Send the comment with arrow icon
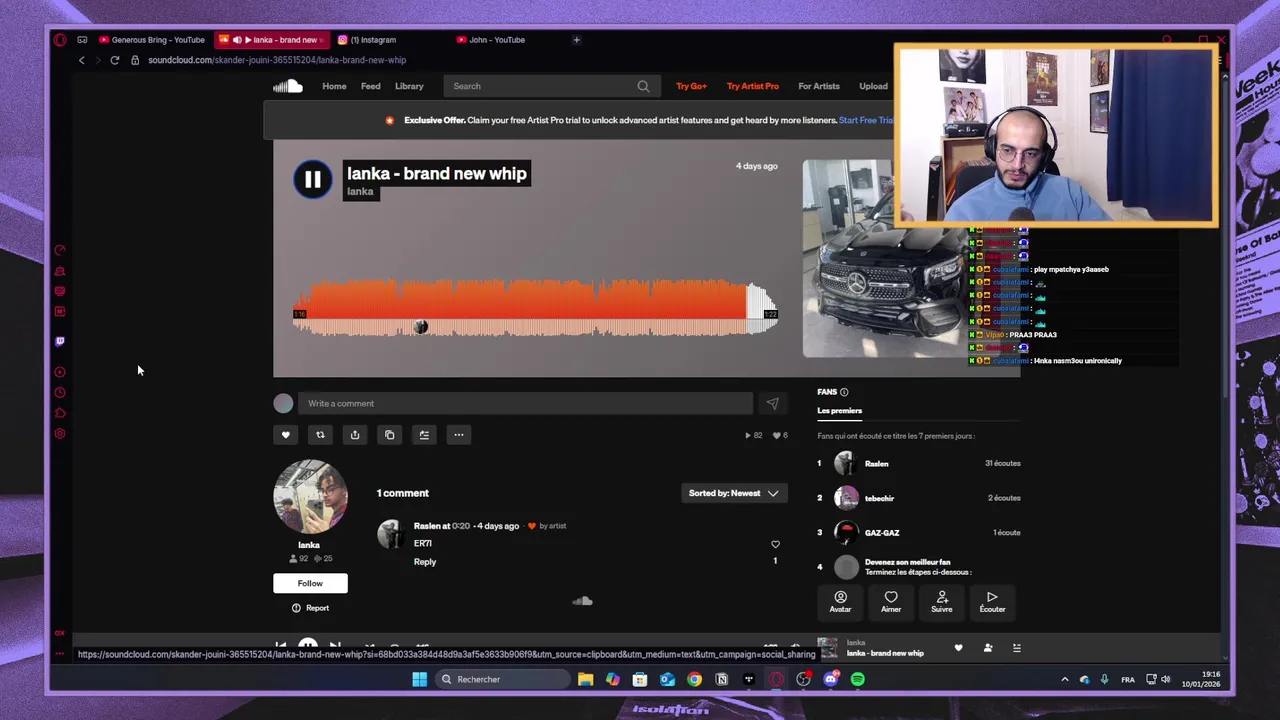Viewport: 1280px width, 720px height. (x=772, y=404)
